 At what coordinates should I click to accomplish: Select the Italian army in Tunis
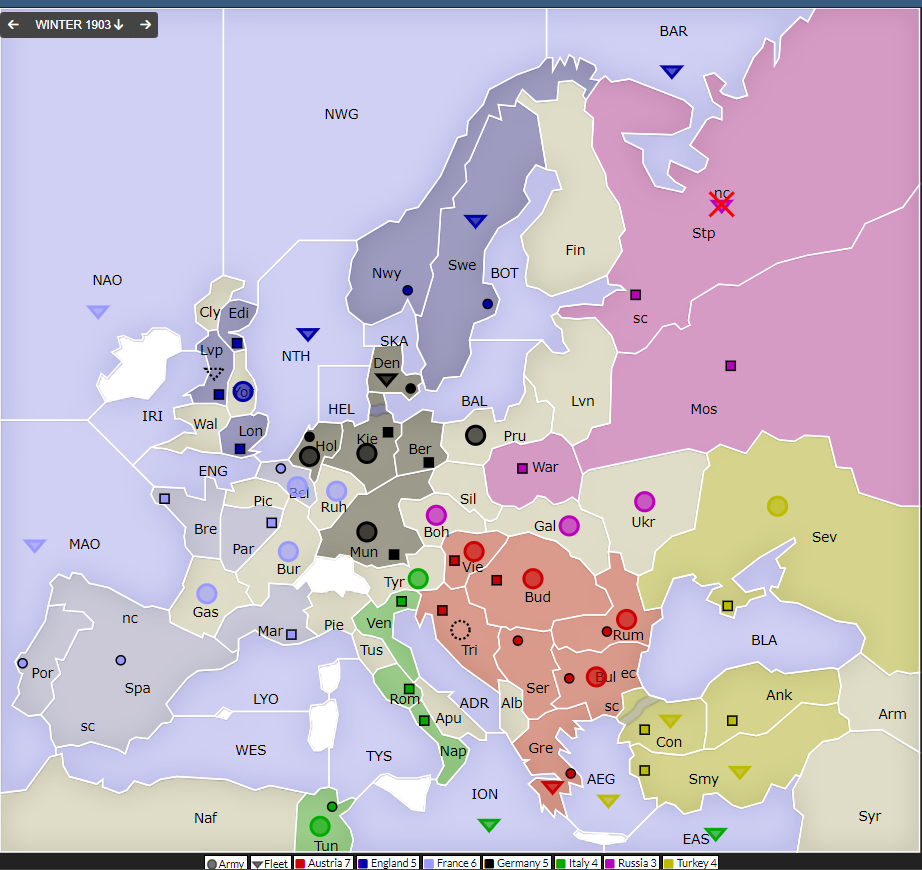320,826
